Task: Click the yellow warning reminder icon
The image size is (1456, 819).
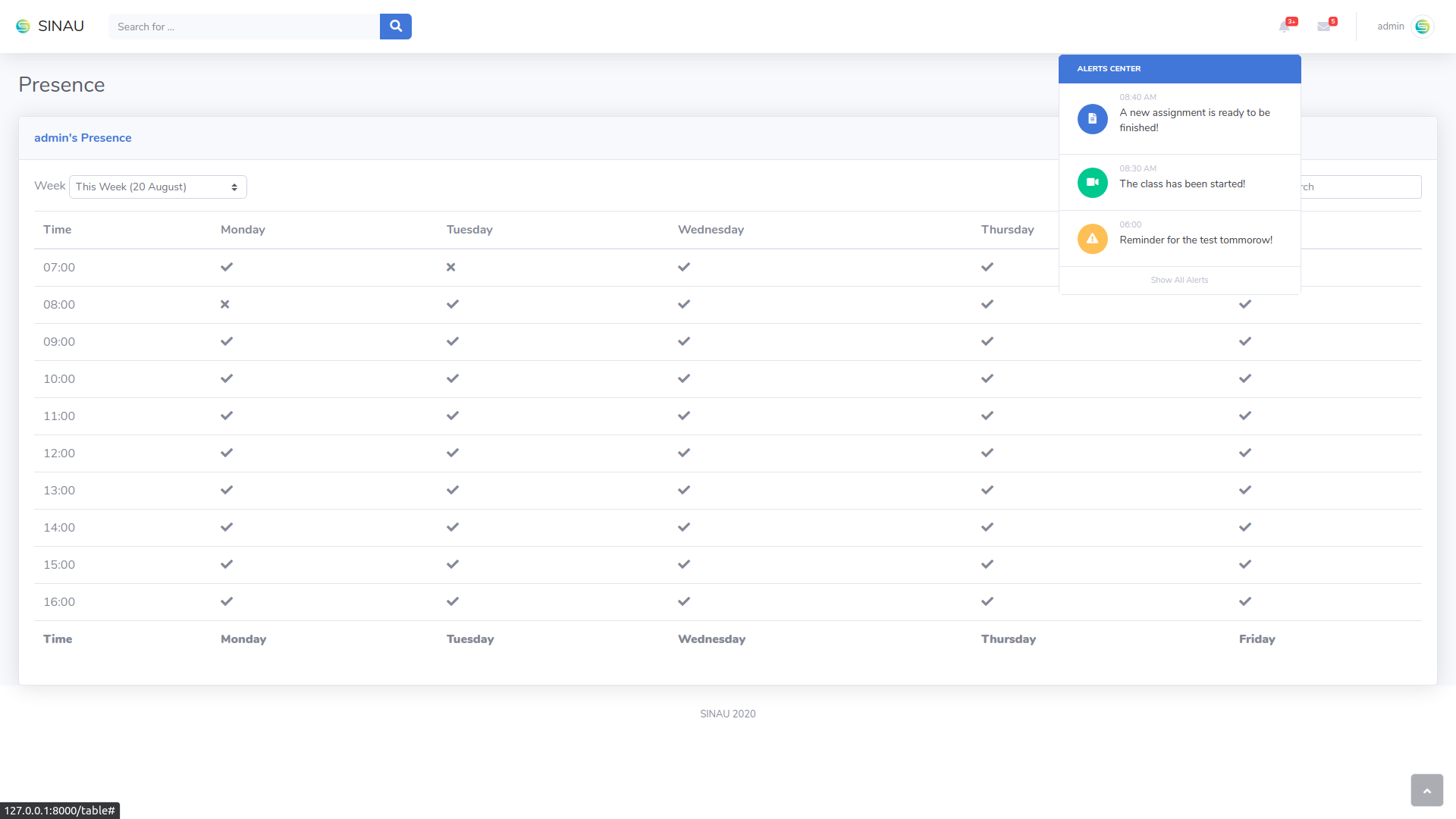Action: pyautogui.click(x=1092, y=239)
